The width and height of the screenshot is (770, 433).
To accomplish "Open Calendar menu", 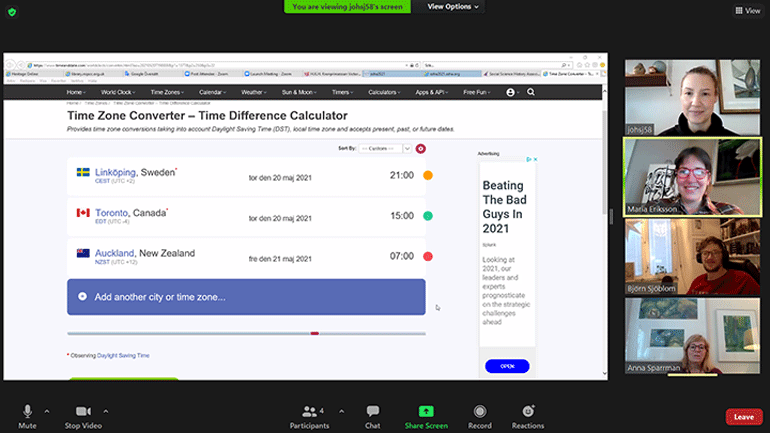I will click(212, 92).
